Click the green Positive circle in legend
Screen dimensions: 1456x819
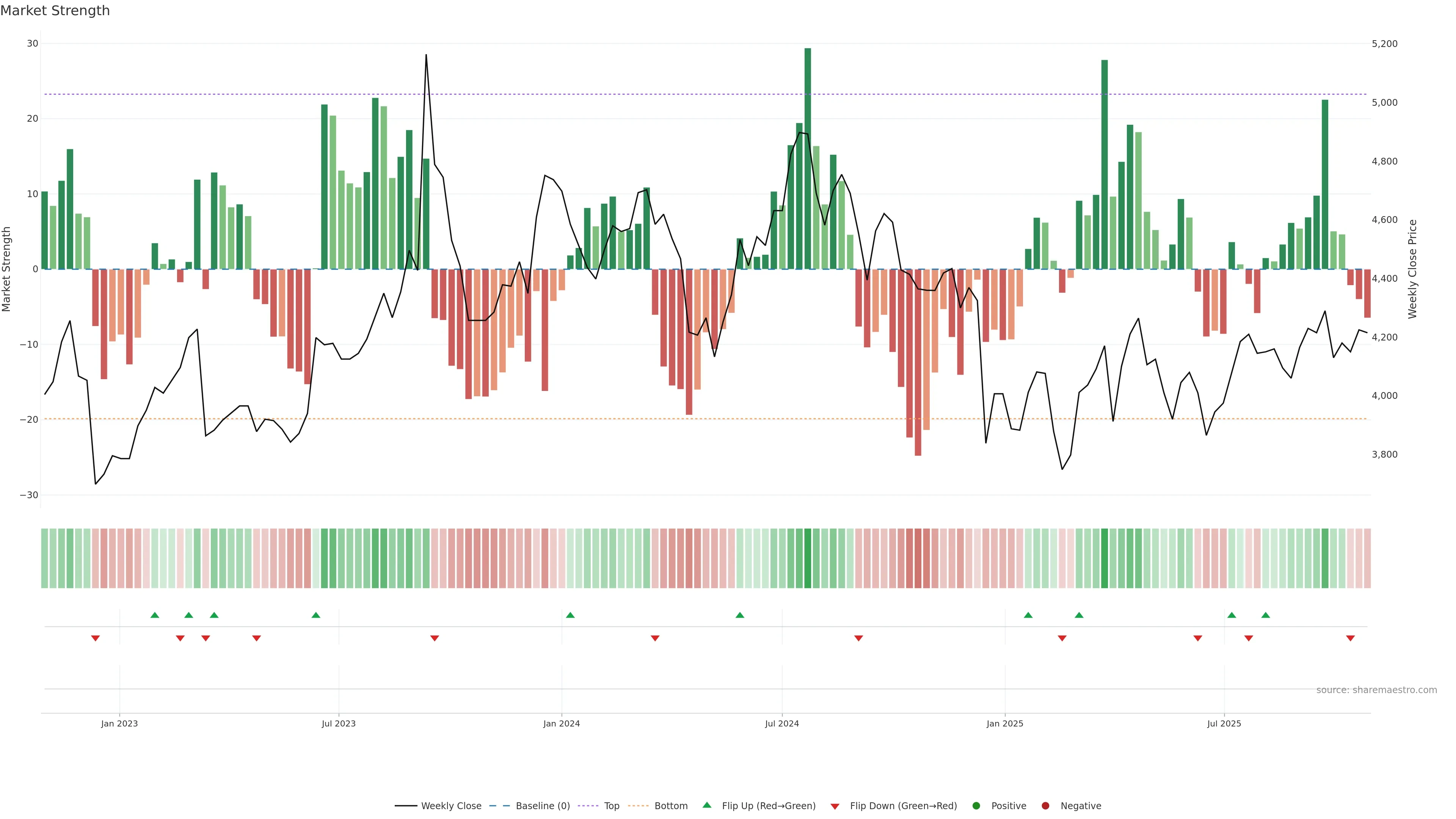976,805
